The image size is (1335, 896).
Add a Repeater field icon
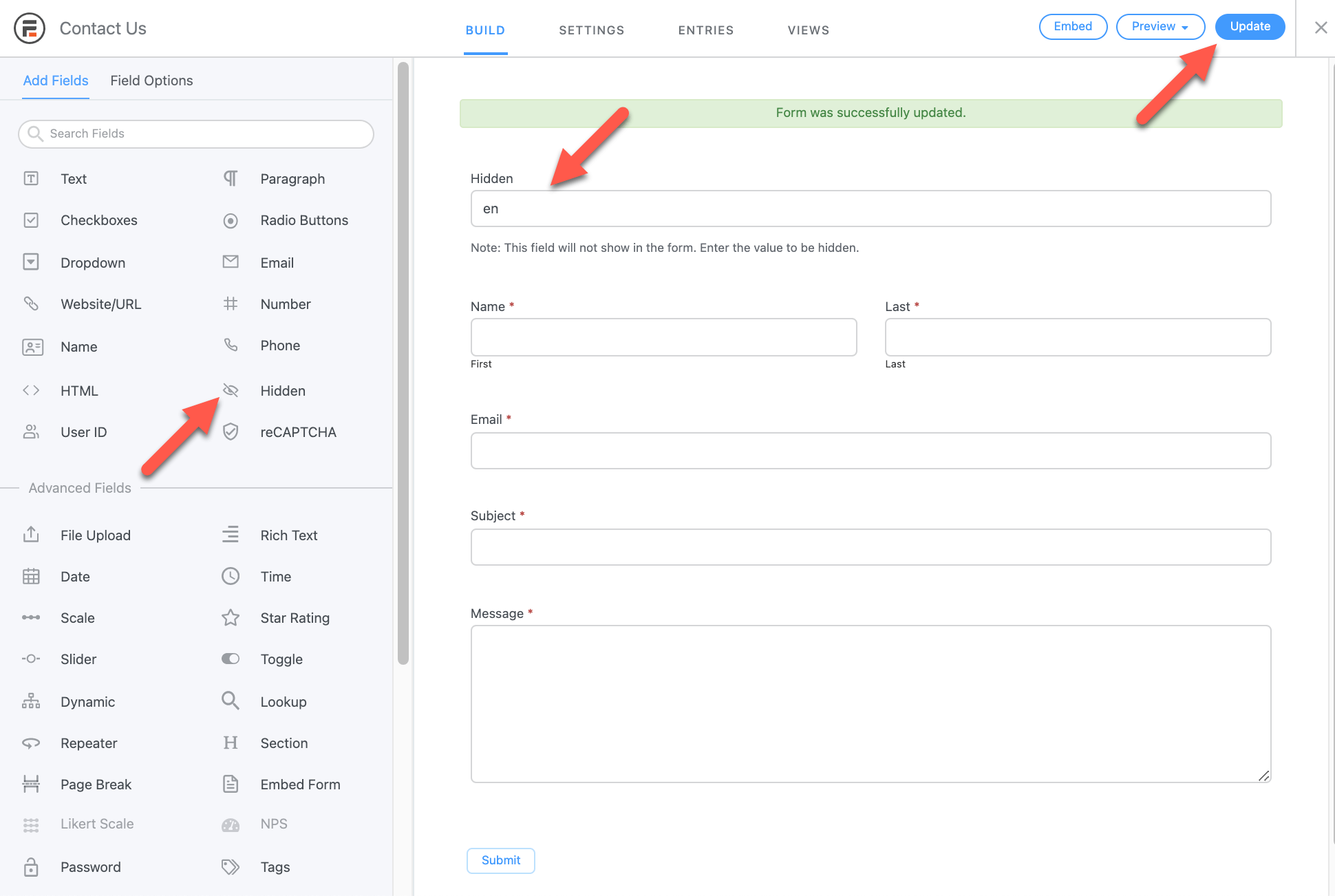31,743
